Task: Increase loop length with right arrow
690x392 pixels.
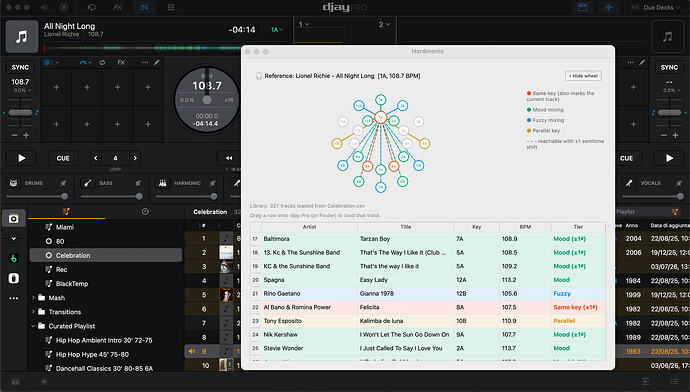Action: [x=135, y=158]
